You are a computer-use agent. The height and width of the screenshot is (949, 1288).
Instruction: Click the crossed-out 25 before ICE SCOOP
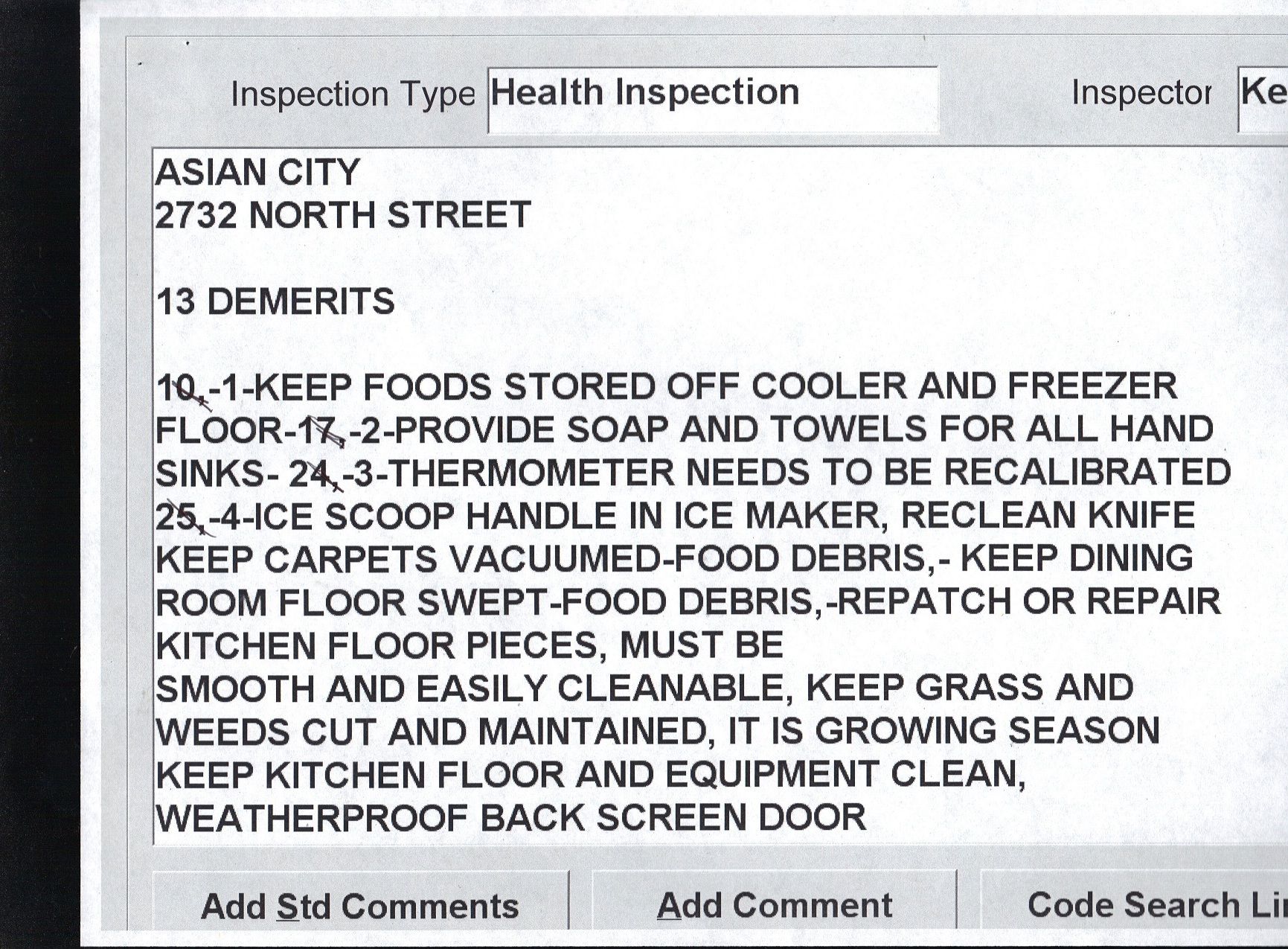pos(179,517)
